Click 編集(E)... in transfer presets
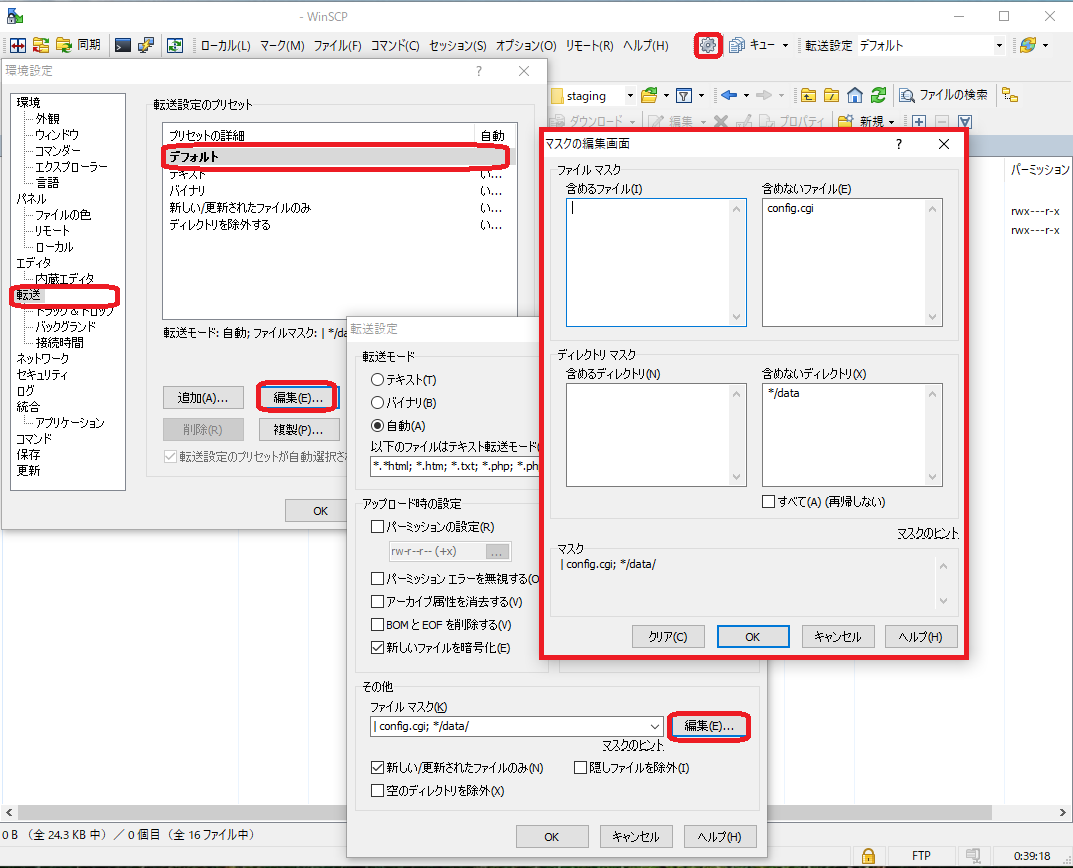The height and width of the screenshot is (868, 1073). [x=298, y=398]
